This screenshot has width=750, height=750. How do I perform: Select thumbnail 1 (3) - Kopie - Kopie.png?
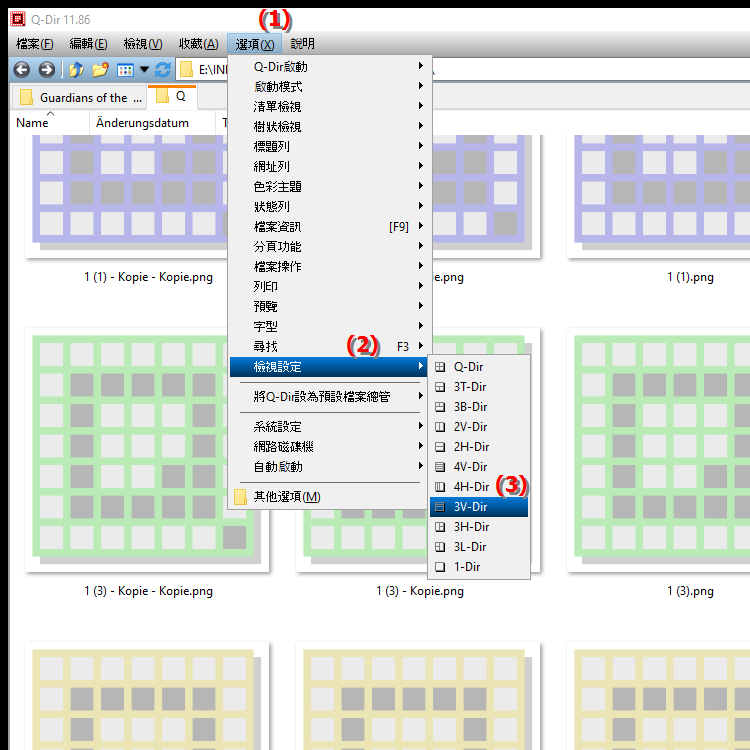[125, 450]
